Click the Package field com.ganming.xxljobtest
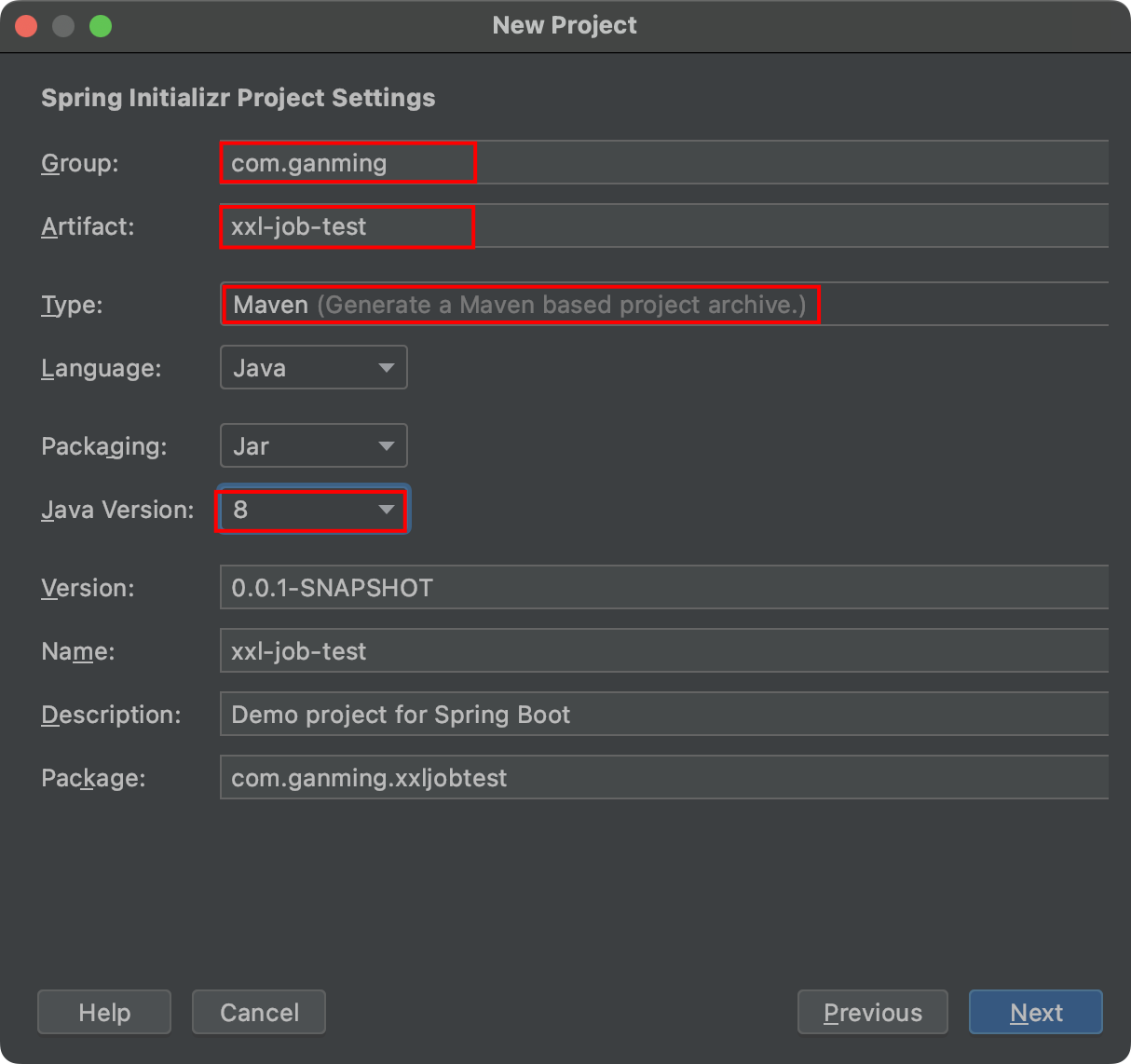Image resolution: width=1131 pixels, height=1064 pixels. click(663, 778)
